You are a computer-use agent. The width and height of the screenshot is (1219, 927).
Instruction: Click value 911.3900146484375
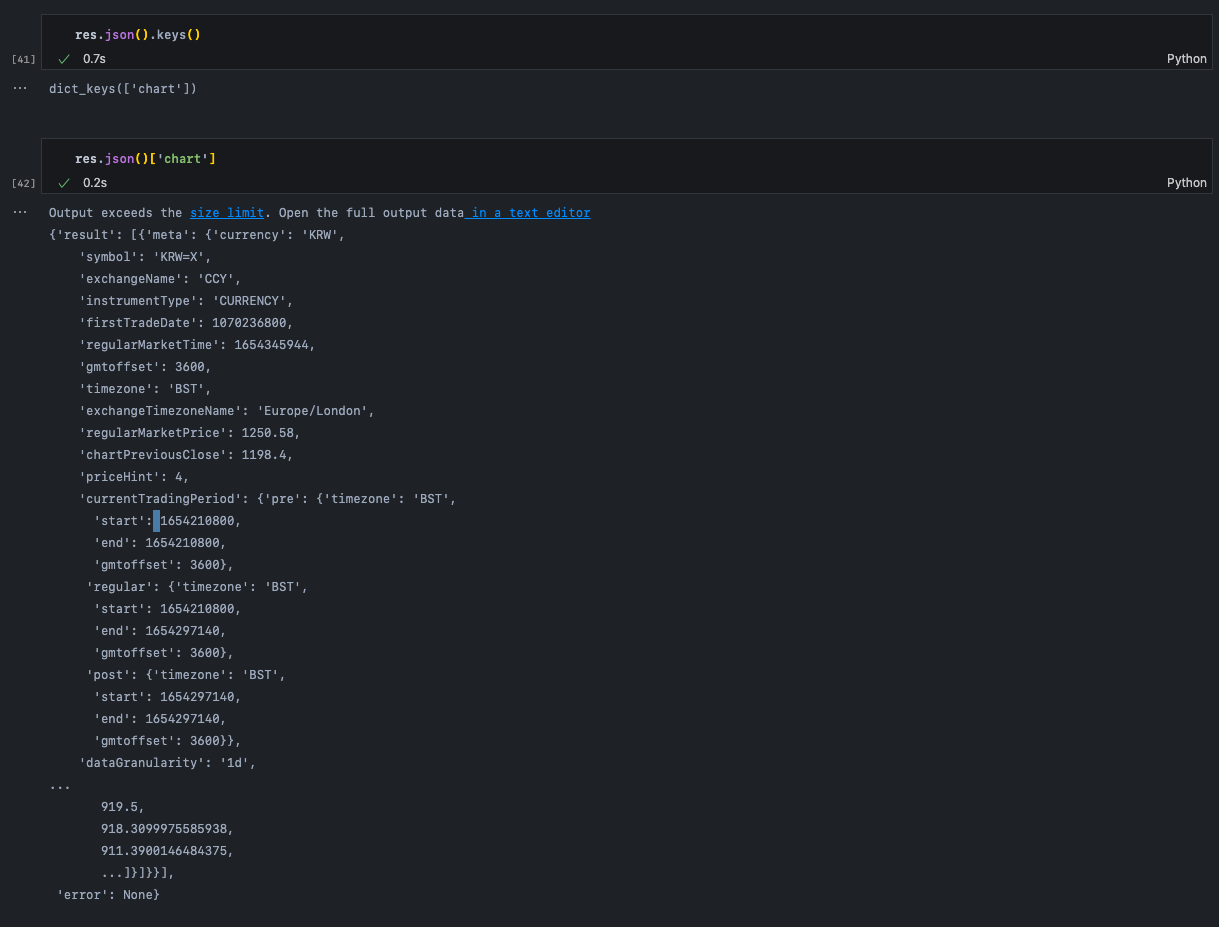[x=167, y=851]
